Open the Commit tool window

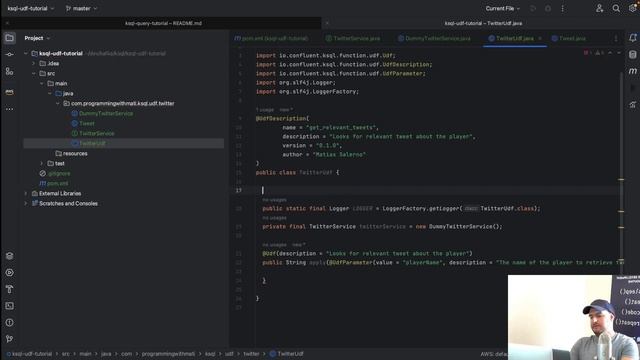click(x=9, y=54)
